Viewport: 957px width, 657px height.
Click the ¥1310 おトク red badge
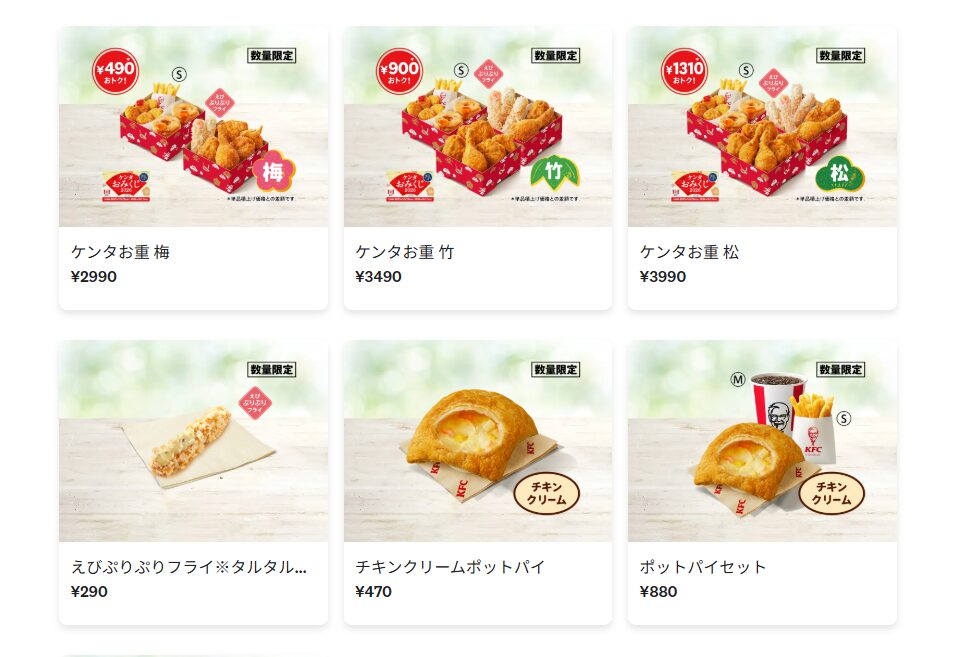click(684, 71)
